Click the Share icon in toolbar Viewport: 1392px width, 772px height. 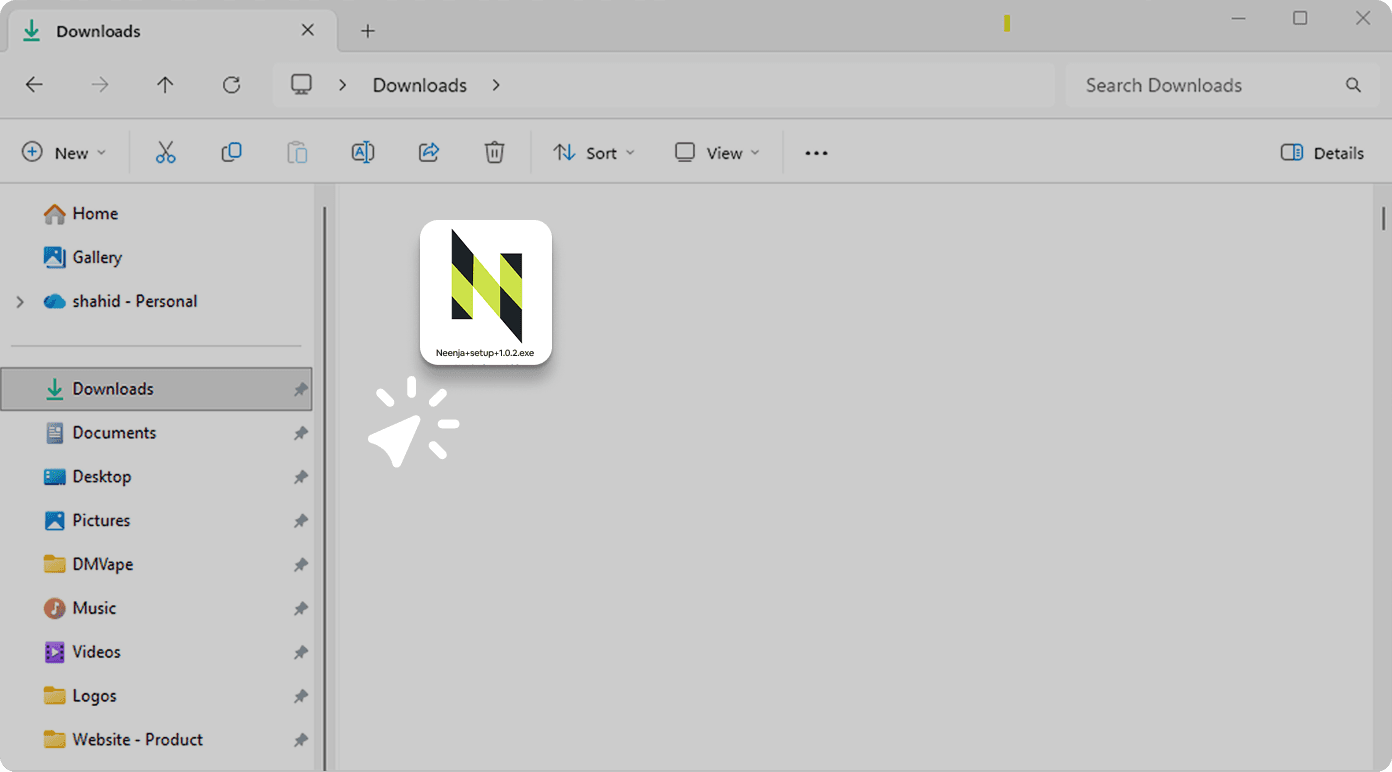click(429, 152)
